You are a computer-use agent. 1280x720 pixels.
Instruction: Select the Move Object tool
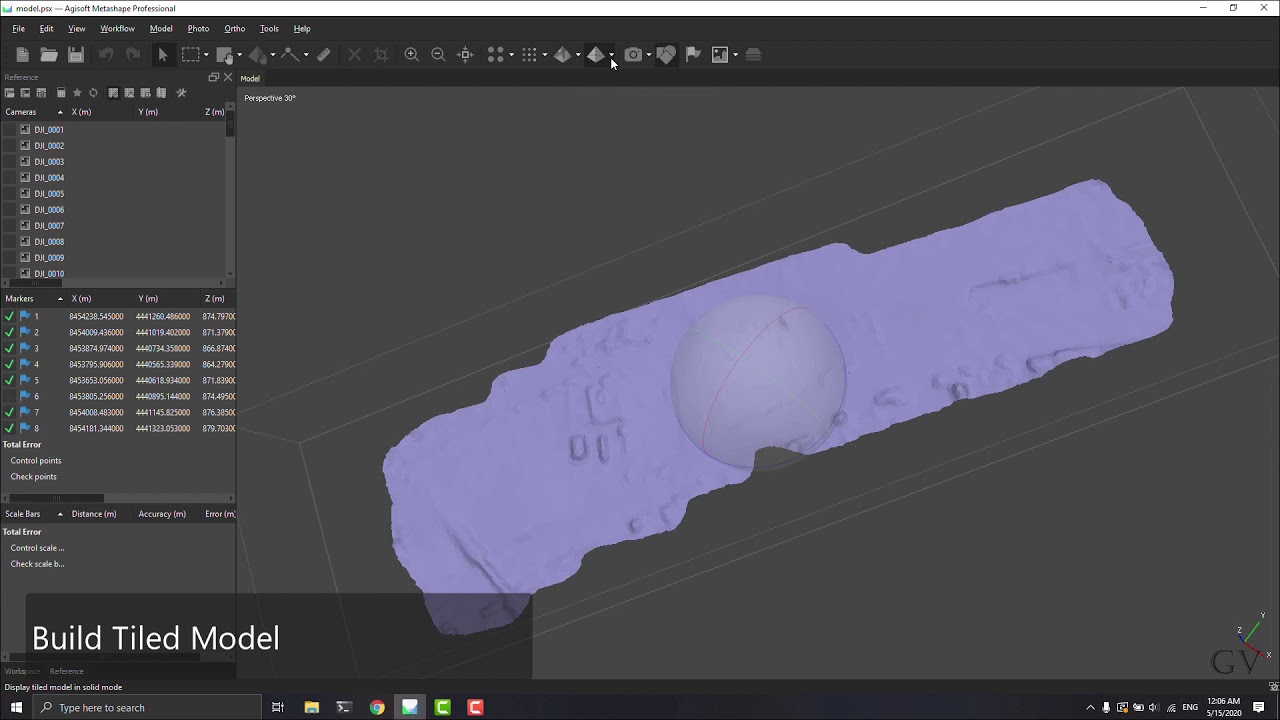257,55
